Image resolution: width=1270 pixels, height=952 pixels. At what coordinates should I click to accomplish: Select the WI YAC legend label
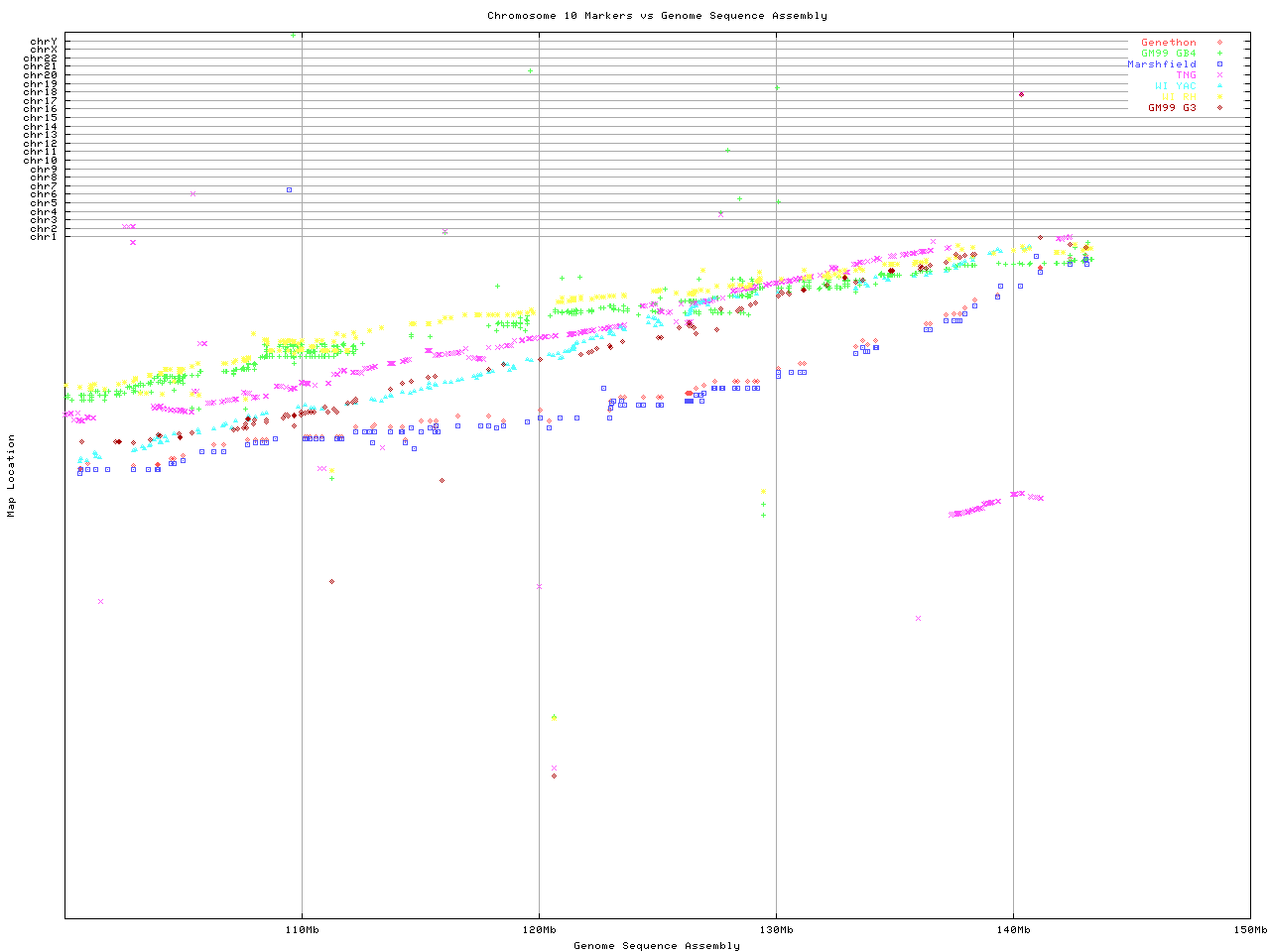pos(1175,86)
